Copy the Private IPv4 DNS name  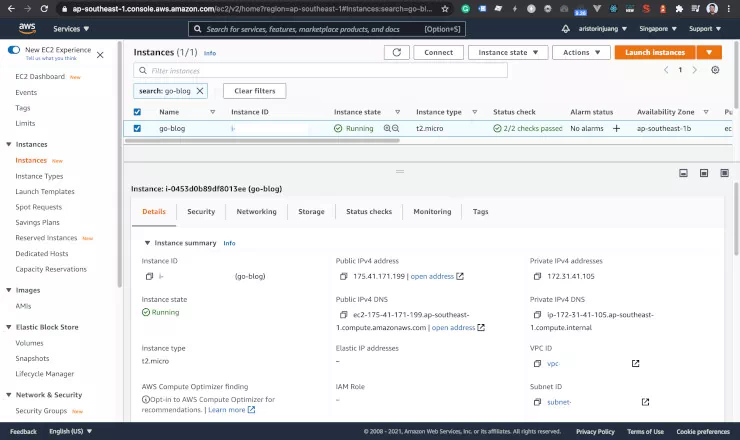coord(537,314)
